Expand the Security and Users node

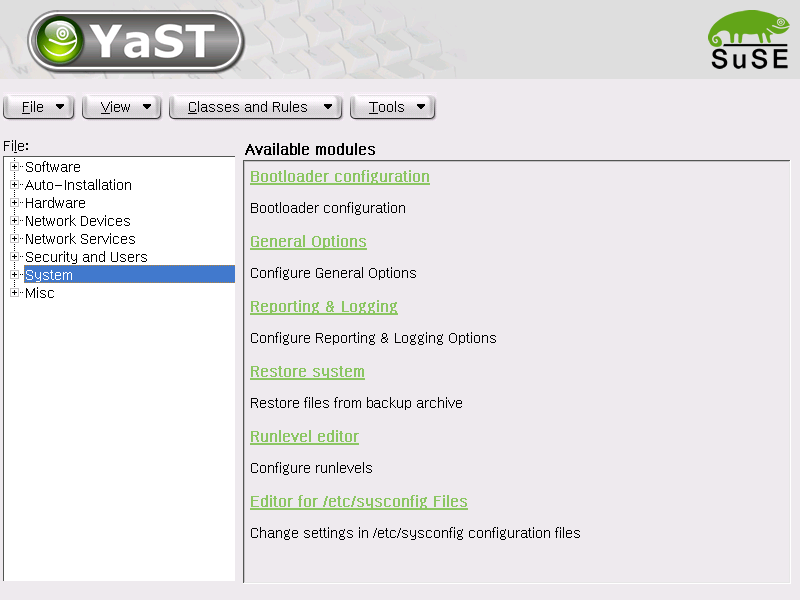click(x=15, y=257)
